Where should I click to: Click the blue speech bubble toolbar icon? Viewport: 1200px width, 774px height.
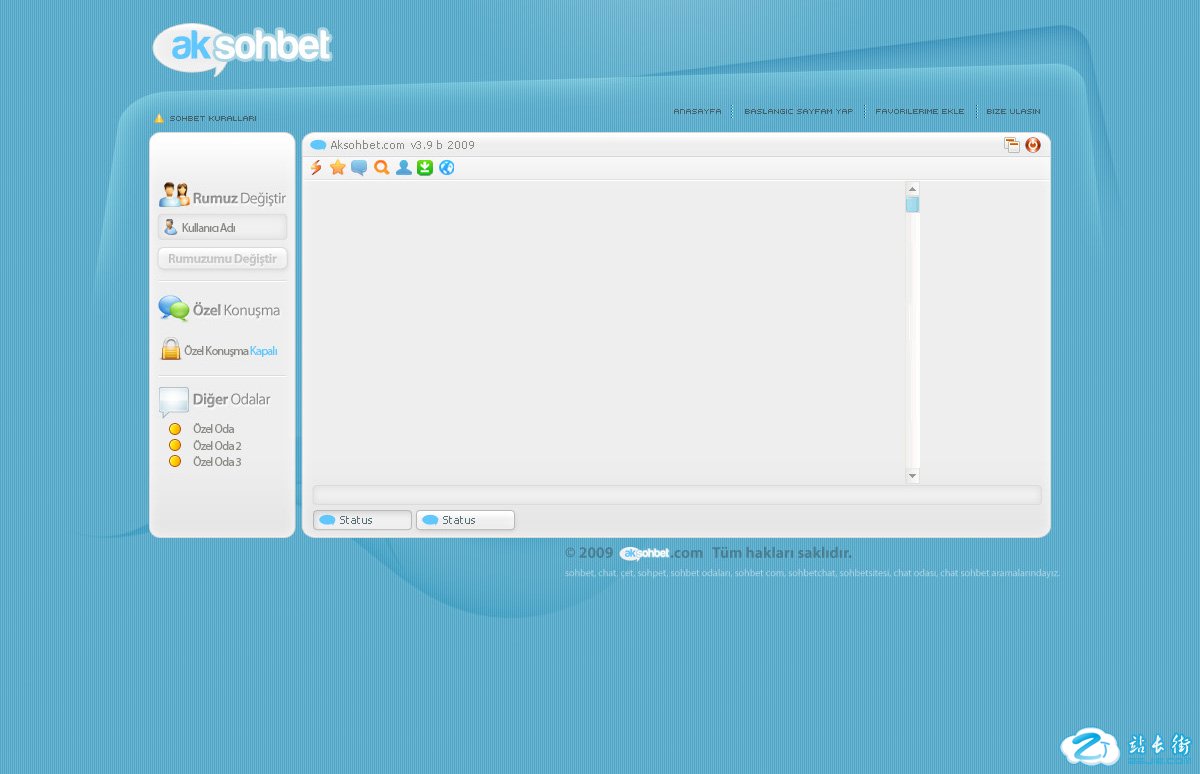359,168
